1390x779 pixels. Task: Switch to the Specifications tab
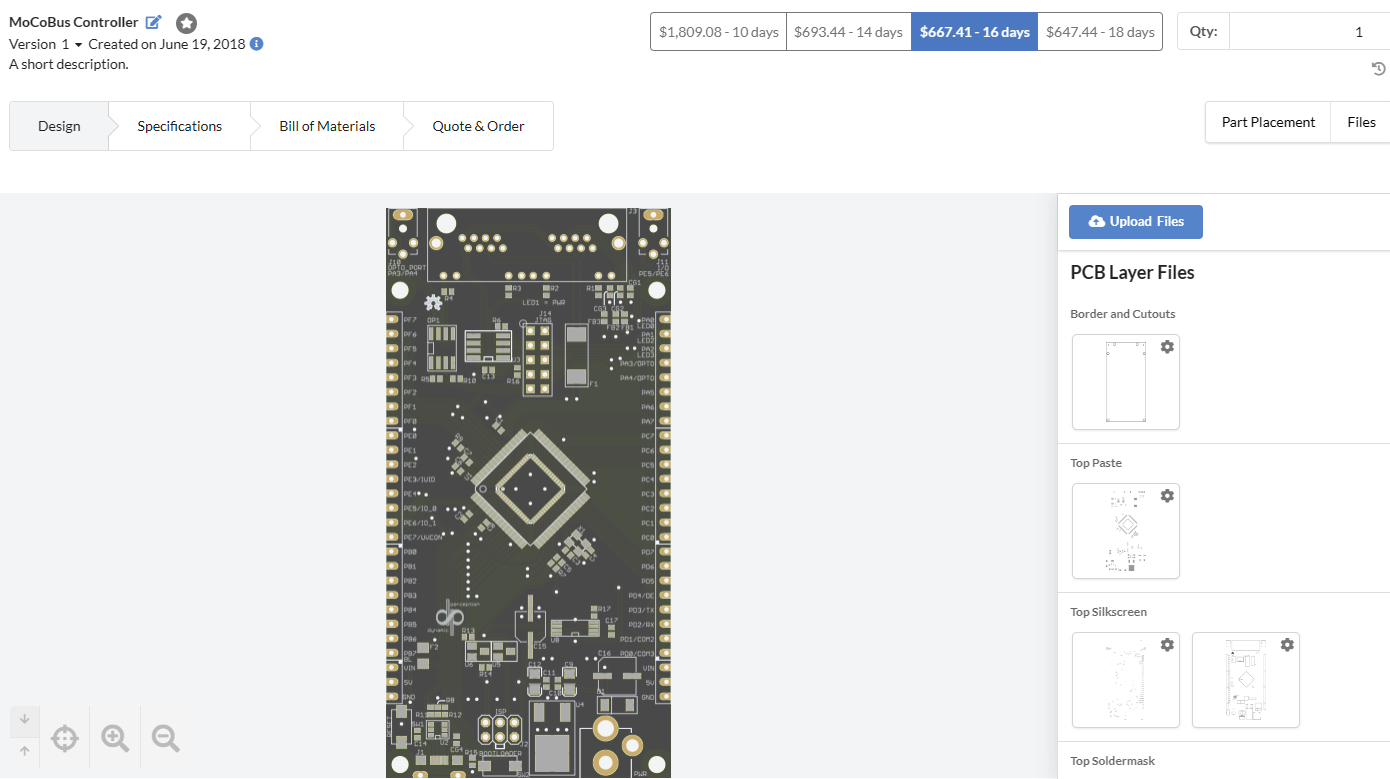(x=179, y=125)
